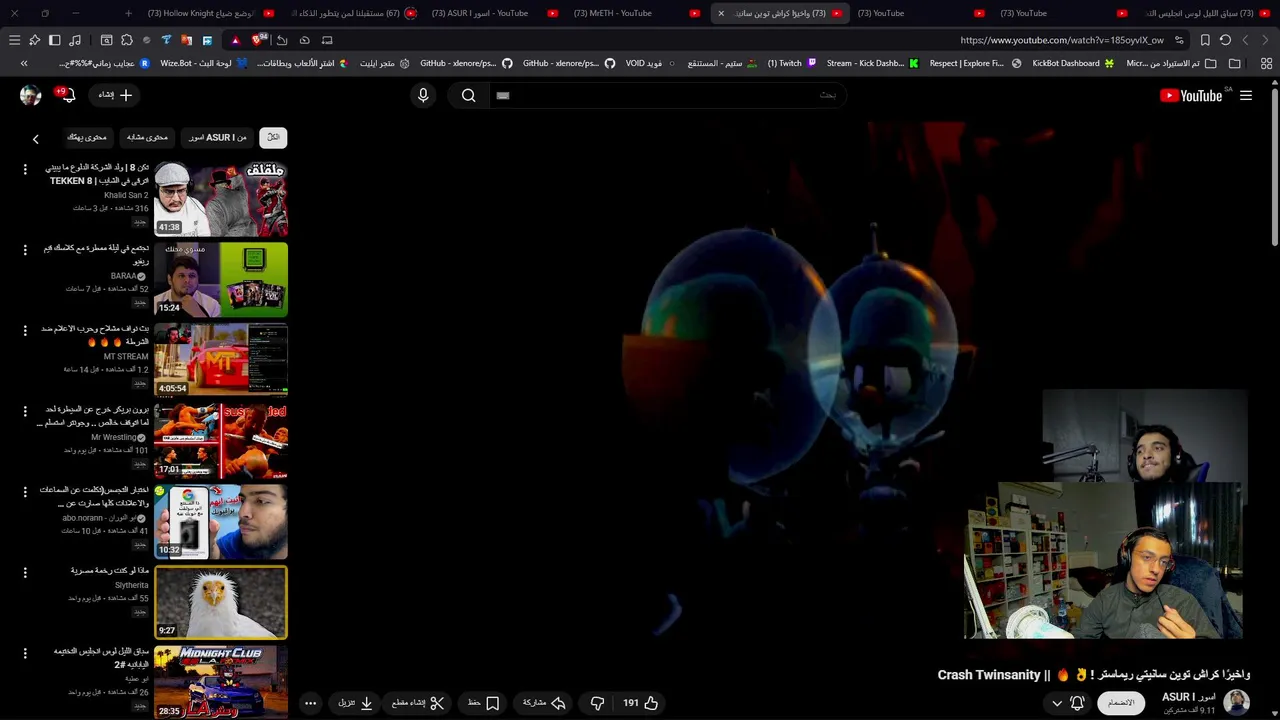Click the Join (الانضمام) channel button
Screen dimensions: 1280x720
pyautogui.click(x=1121, y=703)
